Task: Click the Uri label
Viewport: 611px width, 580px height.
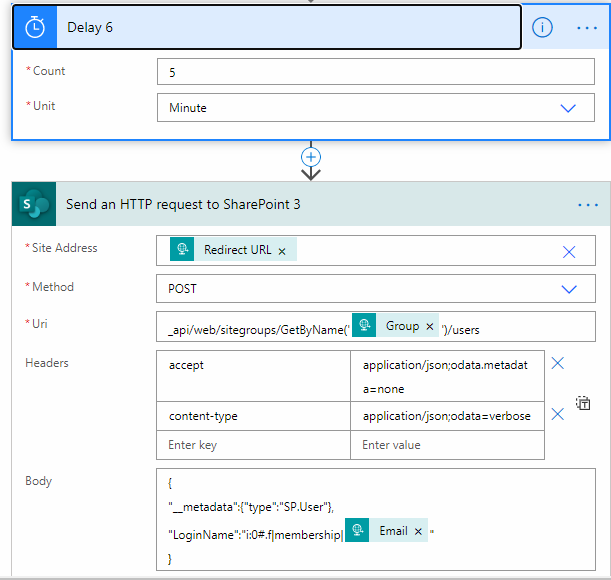Action: 40,324
